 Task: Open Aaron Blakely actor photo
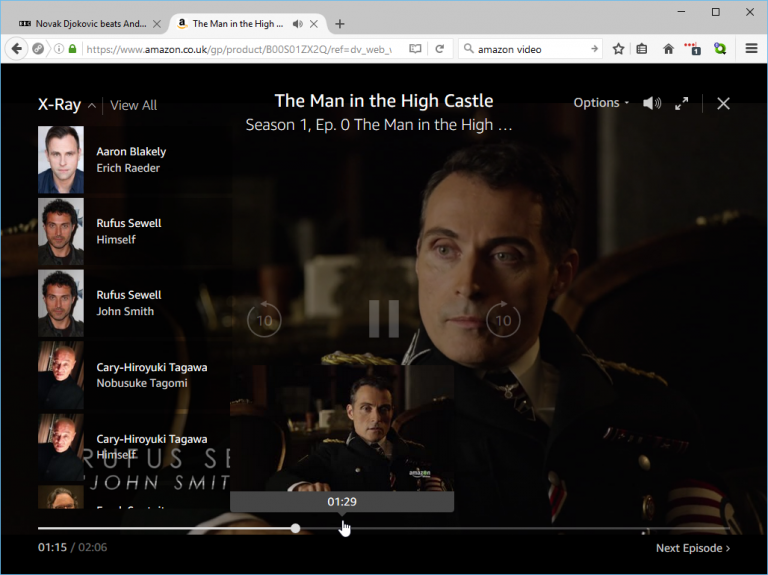[61, 160]
